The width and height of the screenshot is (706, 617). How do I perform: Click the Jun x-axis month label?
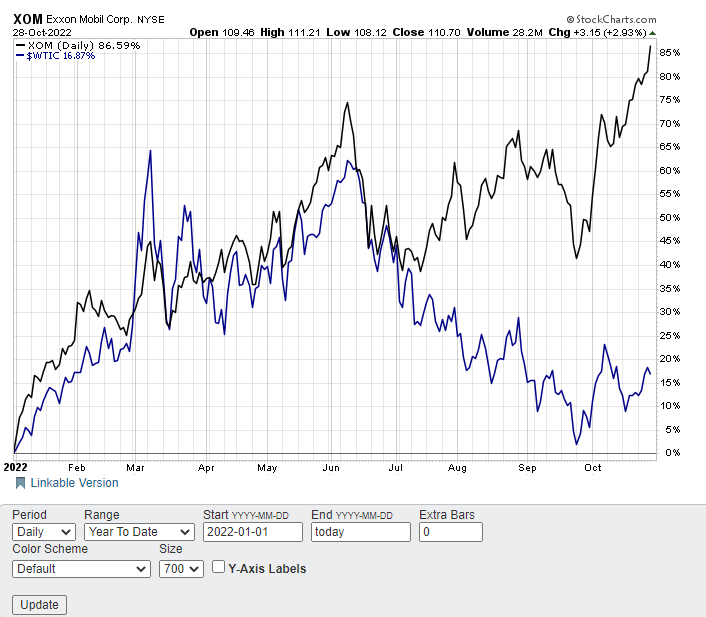(x=331, y=467)
